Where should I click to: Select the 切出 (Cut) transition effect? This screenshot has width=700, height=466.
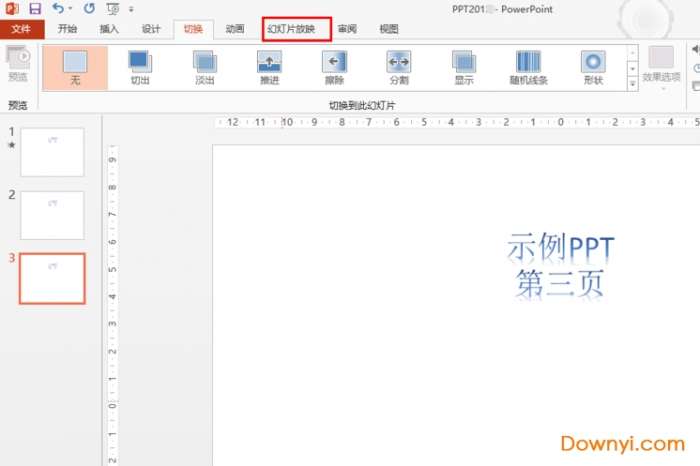point(140,66)
